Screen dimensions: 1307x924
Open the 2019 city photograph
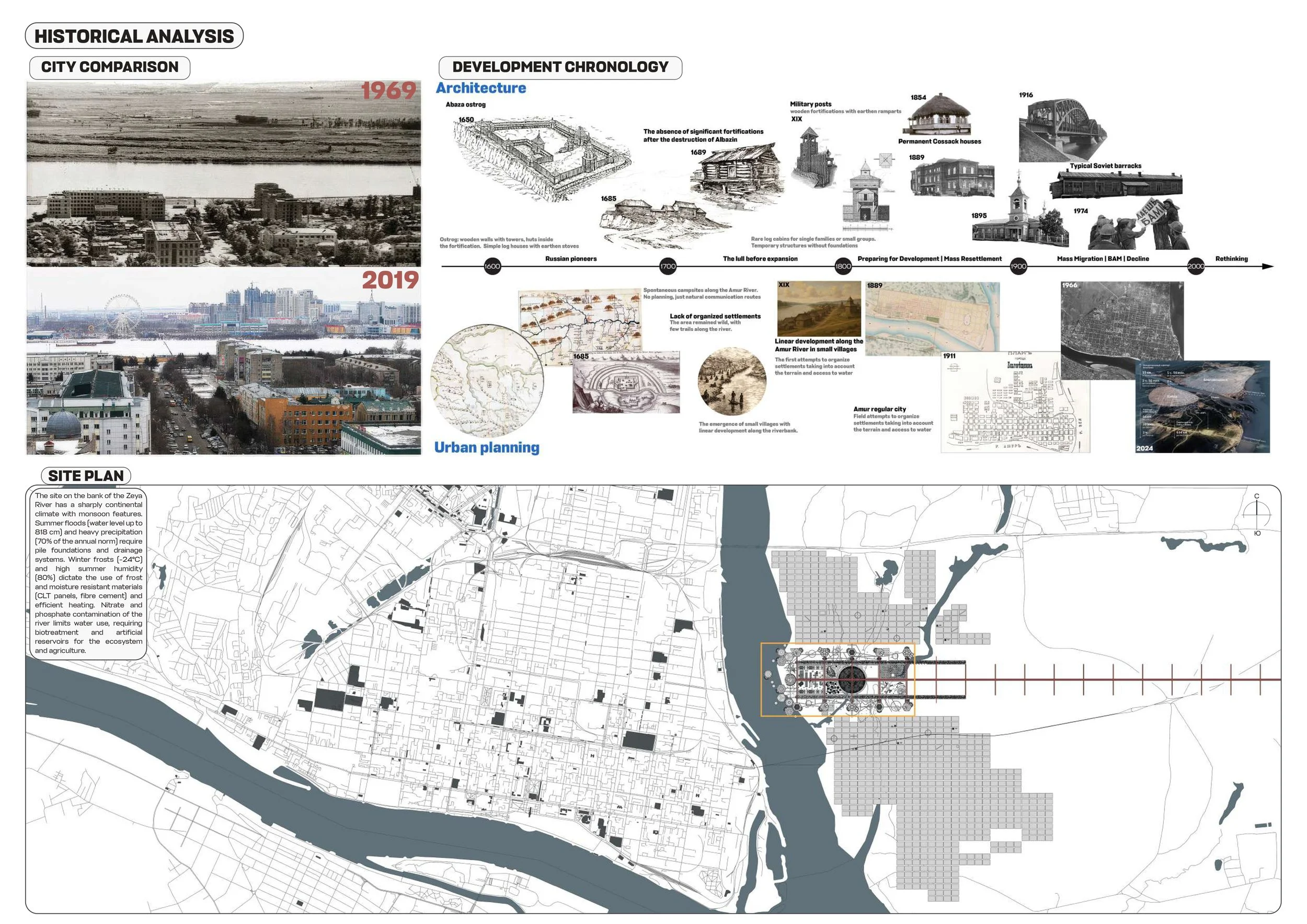point(223,362)
